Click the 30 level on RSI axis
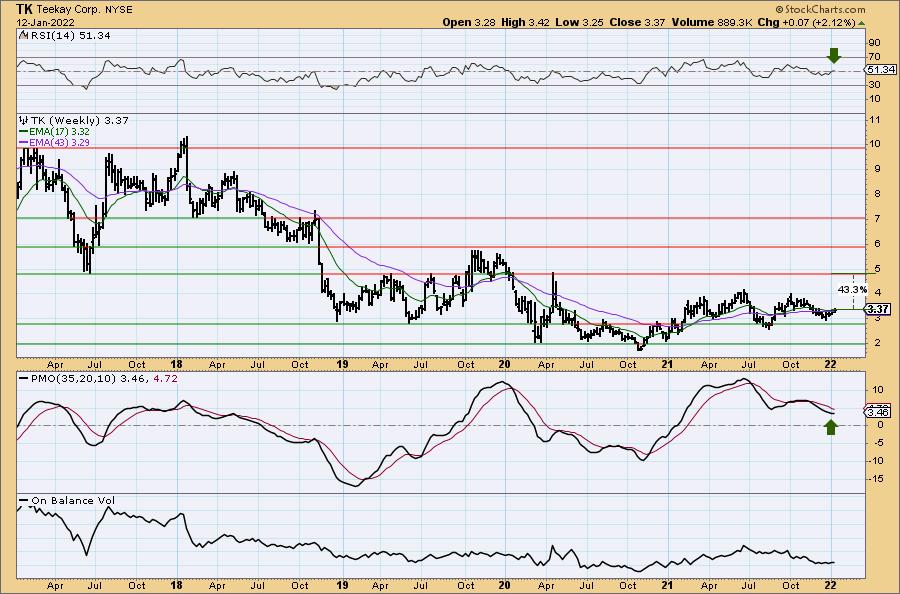Screen dimensions: 900x594 click(874, 85)
